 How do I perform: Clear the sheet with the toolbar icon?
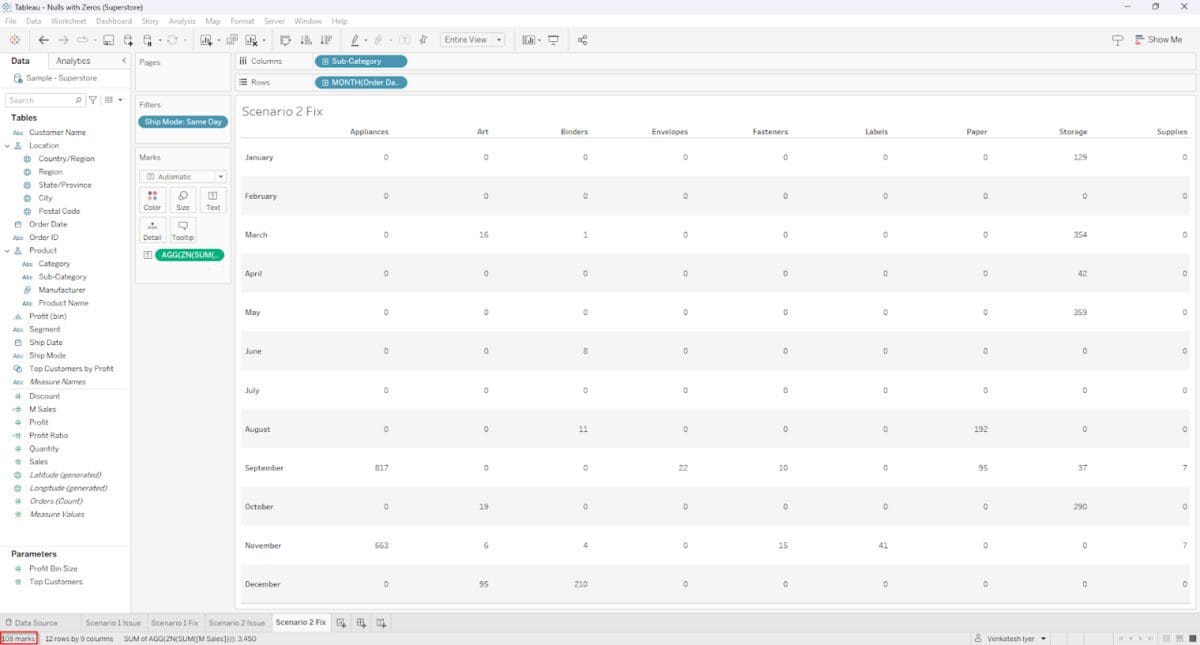(251, 40)
